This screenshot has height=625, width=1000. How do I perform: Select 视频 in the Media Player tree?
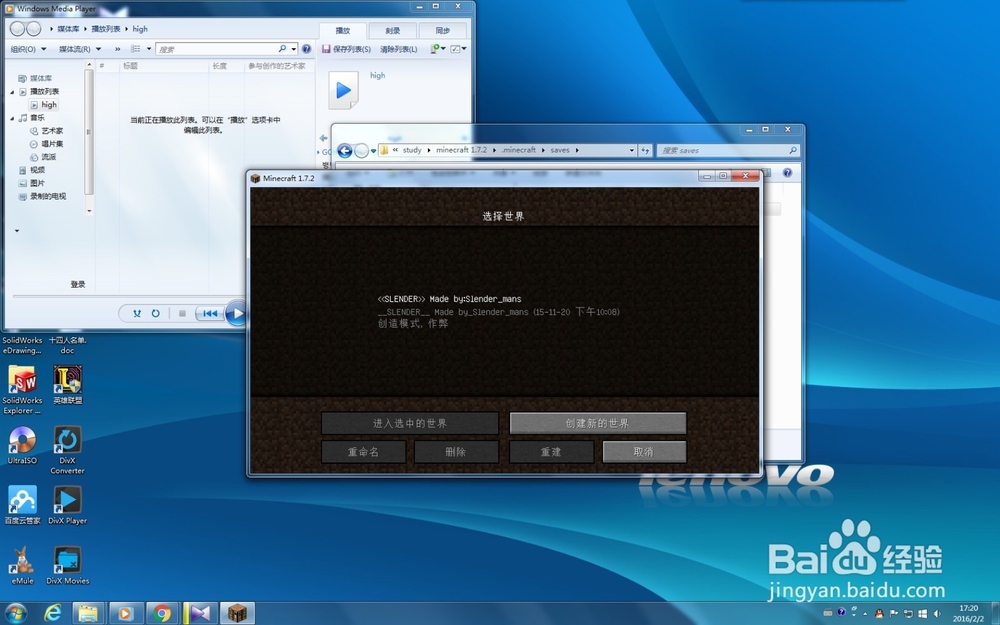point(32,170)
